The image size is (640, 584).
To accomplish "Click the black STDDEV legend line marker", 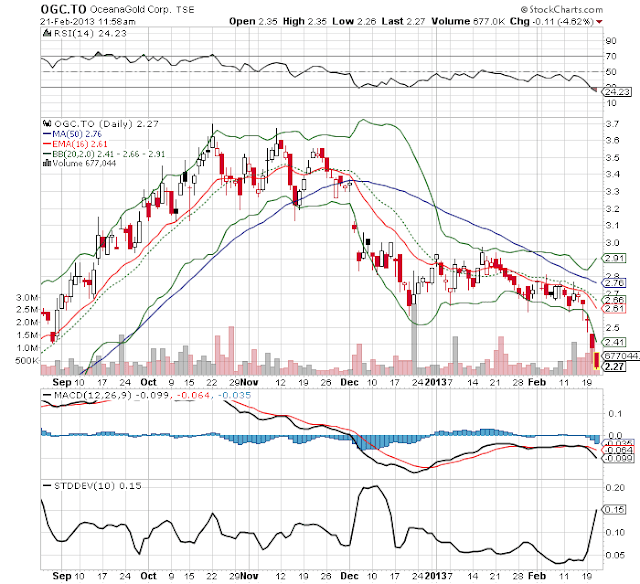I will pyautogui.click(x=47, y=486).
